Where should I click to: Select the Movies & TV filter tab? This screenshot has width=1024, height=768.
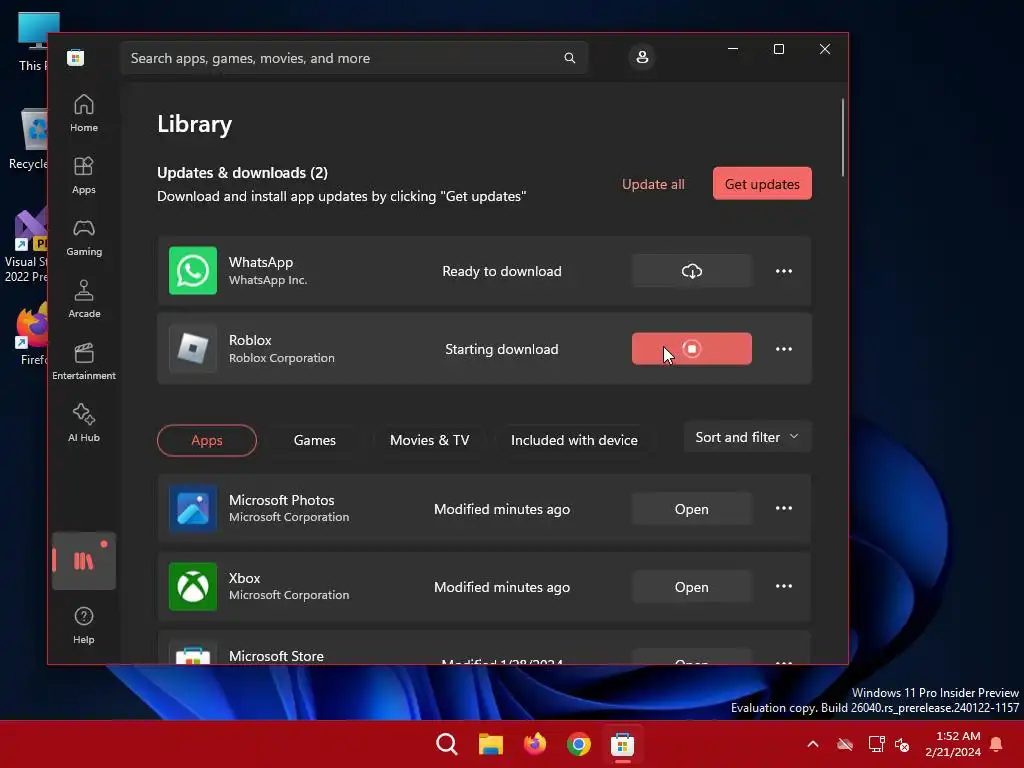(x=430, y=440)
